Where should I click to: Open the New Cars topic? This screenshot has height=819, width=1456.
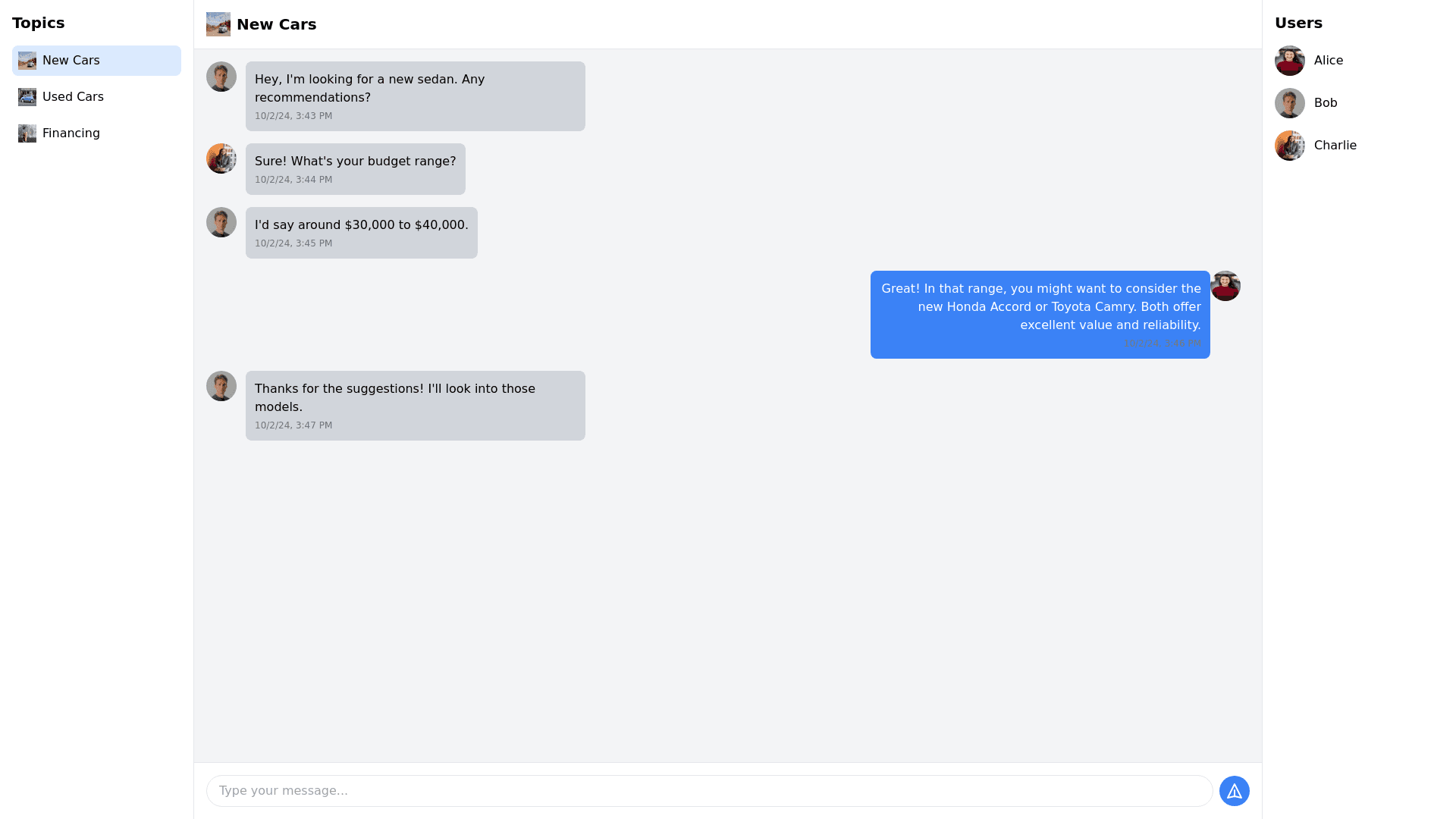tap(71, 61)
